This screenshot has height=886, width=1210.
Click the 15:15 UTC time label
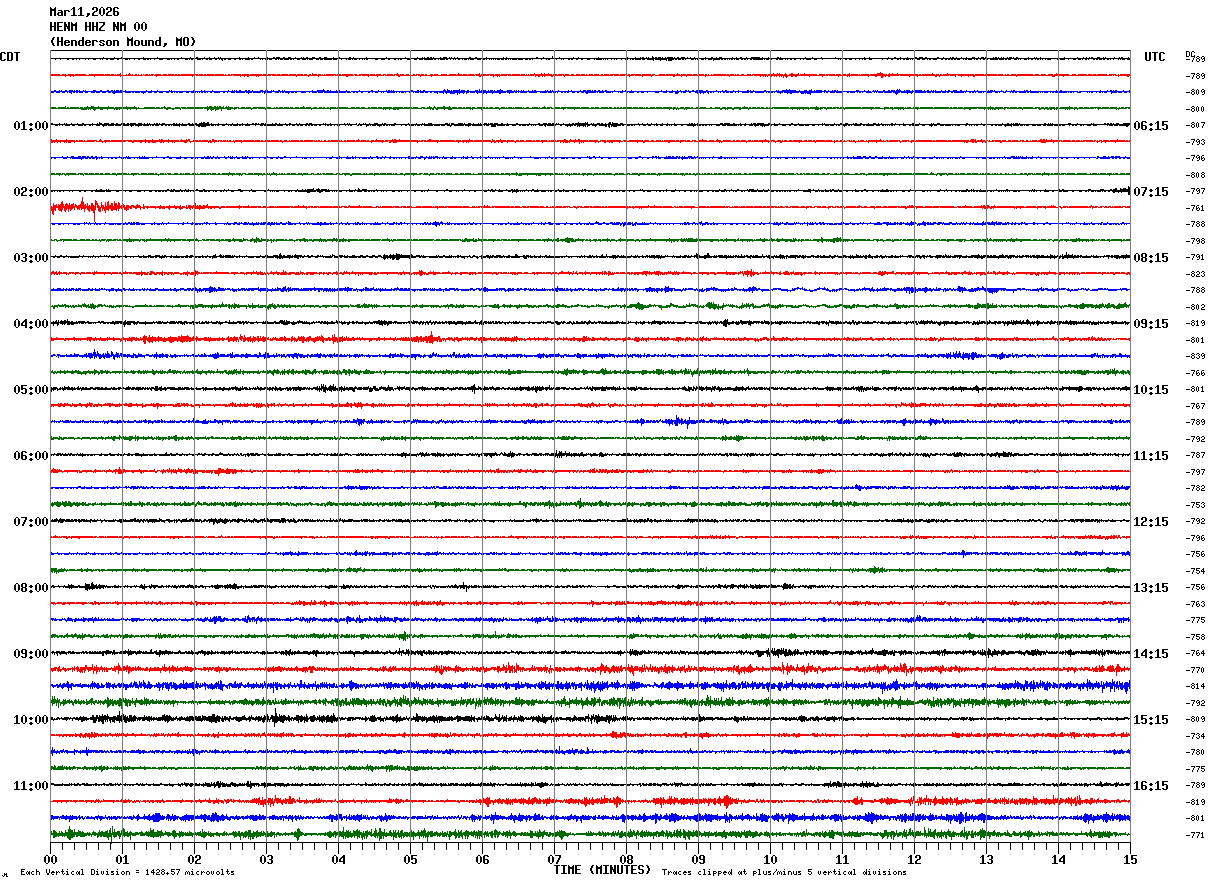coord(1151,720)
